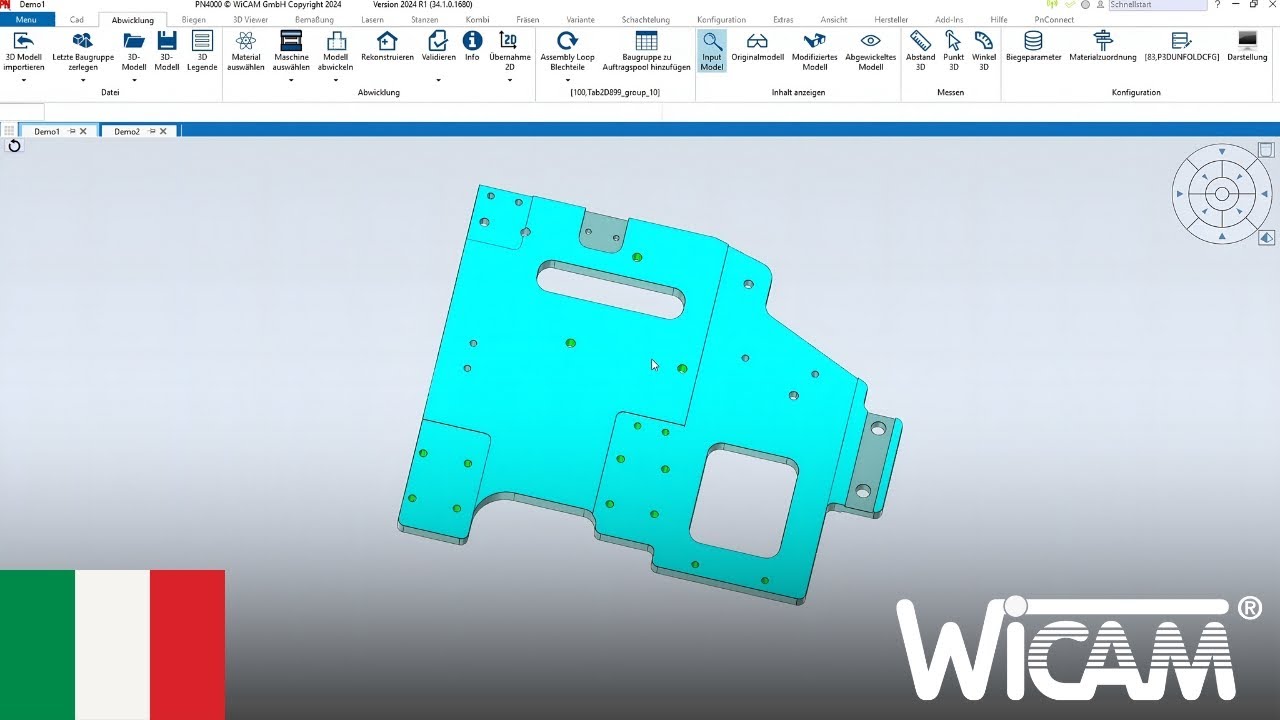Select Winkel 3D measuring tool
This screenshot has height=720, width=1280.
[x=984, y=50]
